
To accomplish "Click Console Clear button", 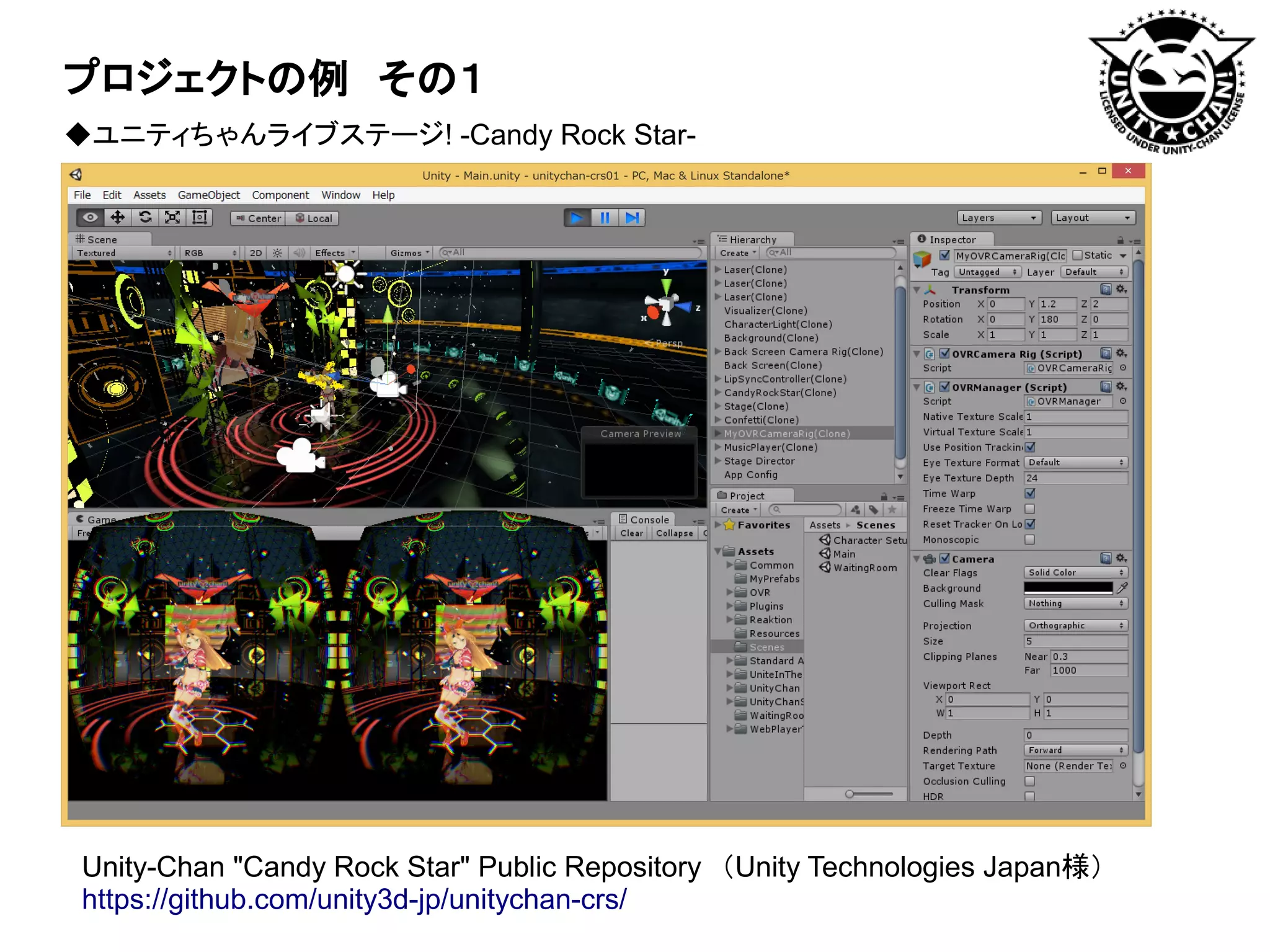I will (631, 533).
